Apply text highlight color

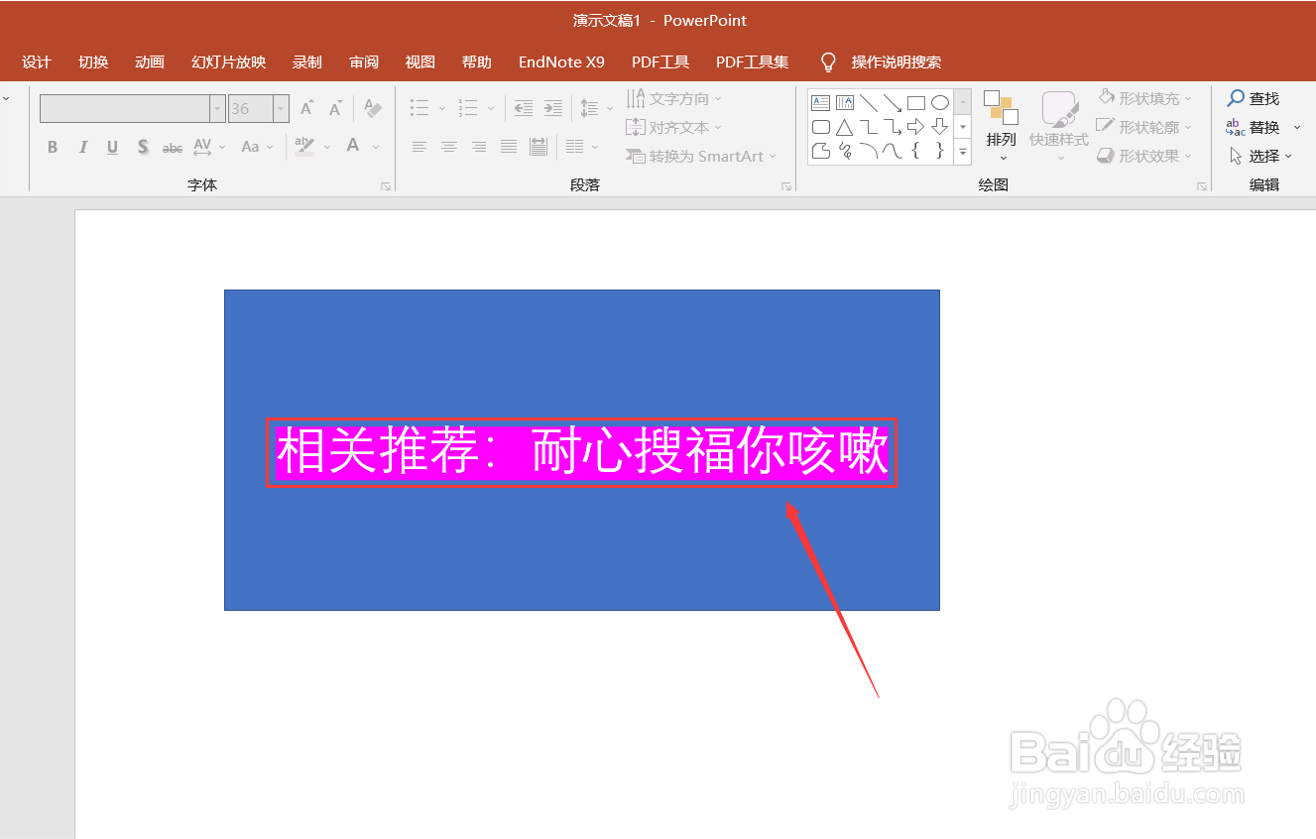point(305,147)
